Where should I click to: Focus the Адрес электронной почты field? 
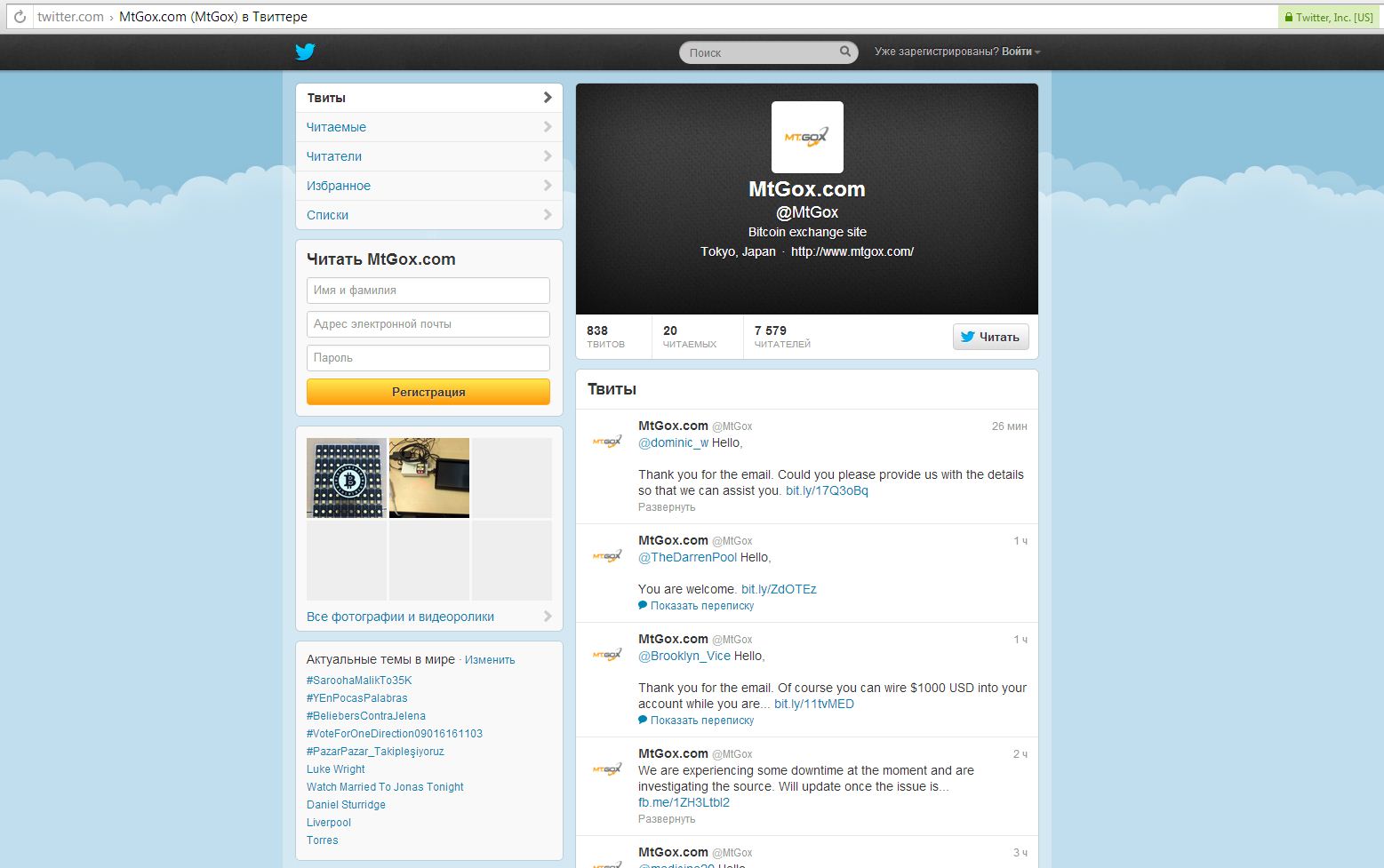pos(428,324)
